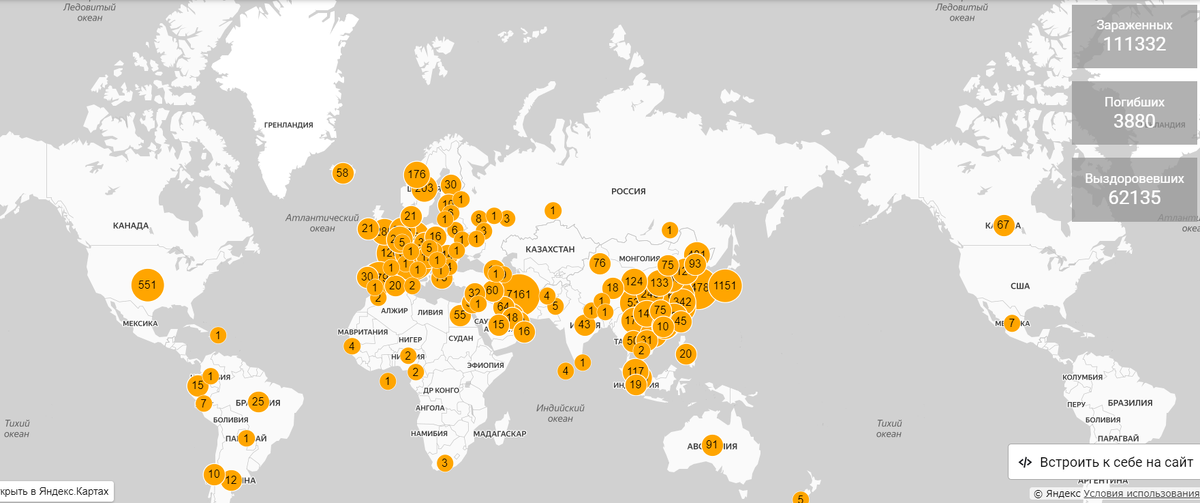This screenshot has width=1200, height=503.
Task: Click the 93 marker near Korea
Action: pos(695,264)
